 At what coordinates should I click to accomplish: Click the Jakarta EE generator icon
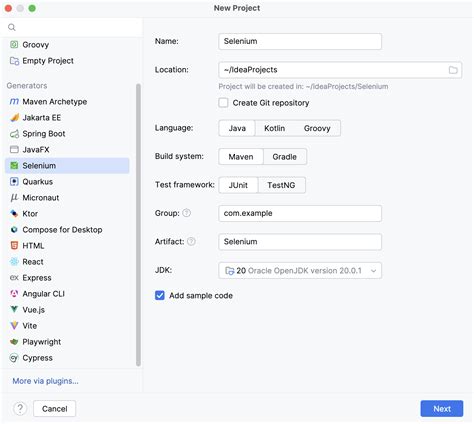[14, 117]
